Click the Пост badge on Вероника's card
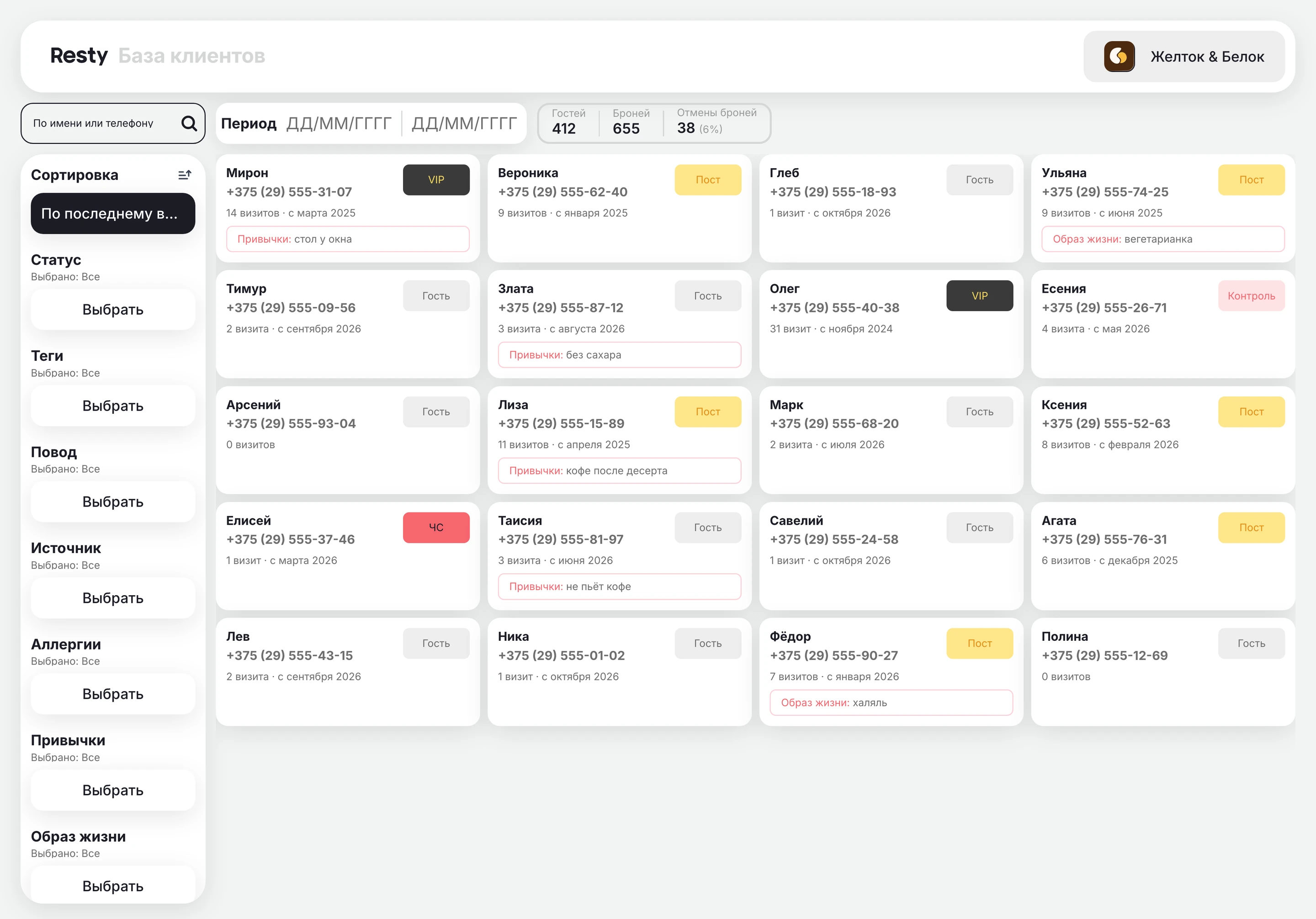Viewport: 1316px width, 919px height. tap(707, 180)
